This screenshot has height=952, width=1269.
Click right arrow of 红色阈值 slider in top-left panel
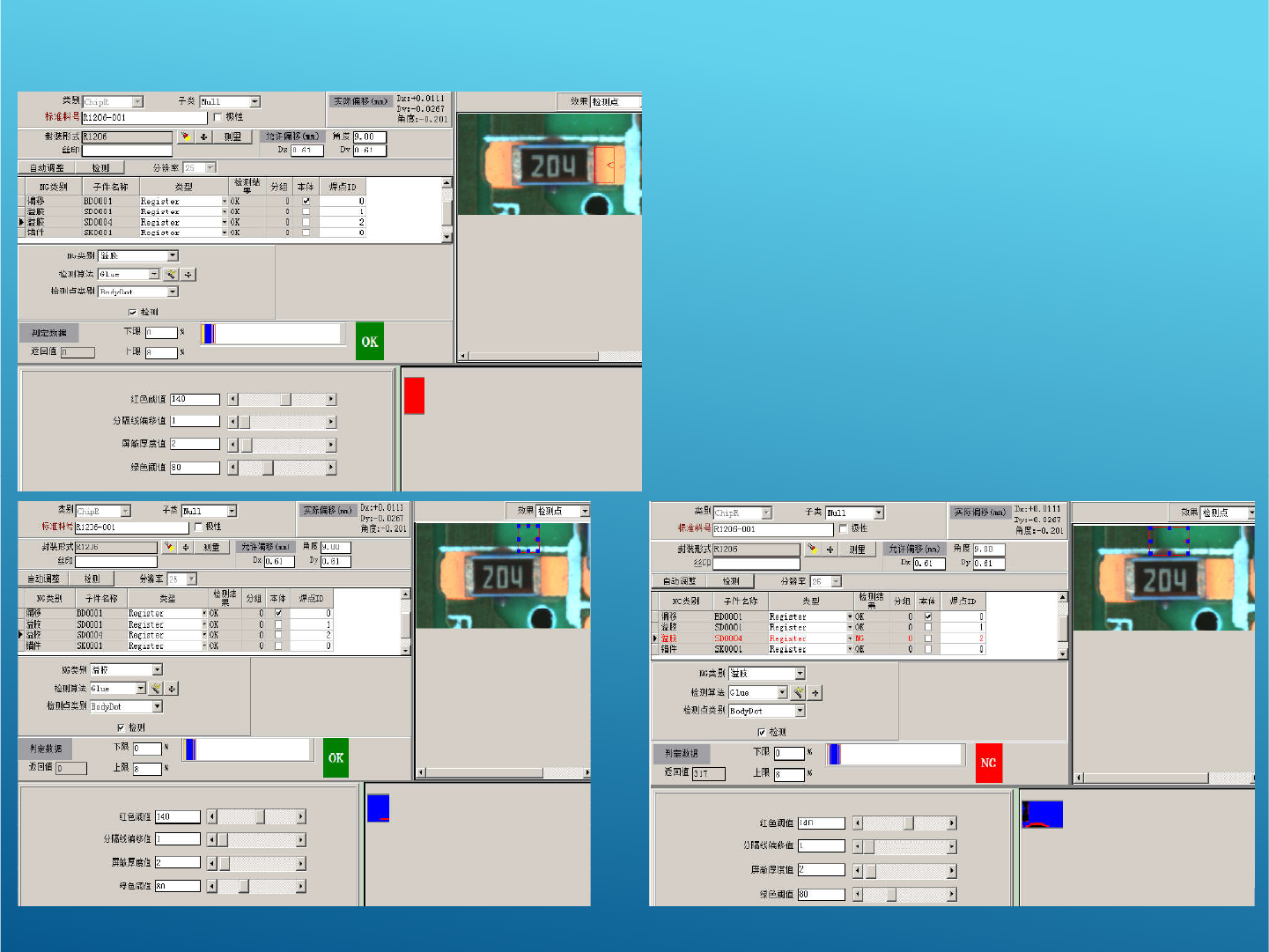click(331, 399)
